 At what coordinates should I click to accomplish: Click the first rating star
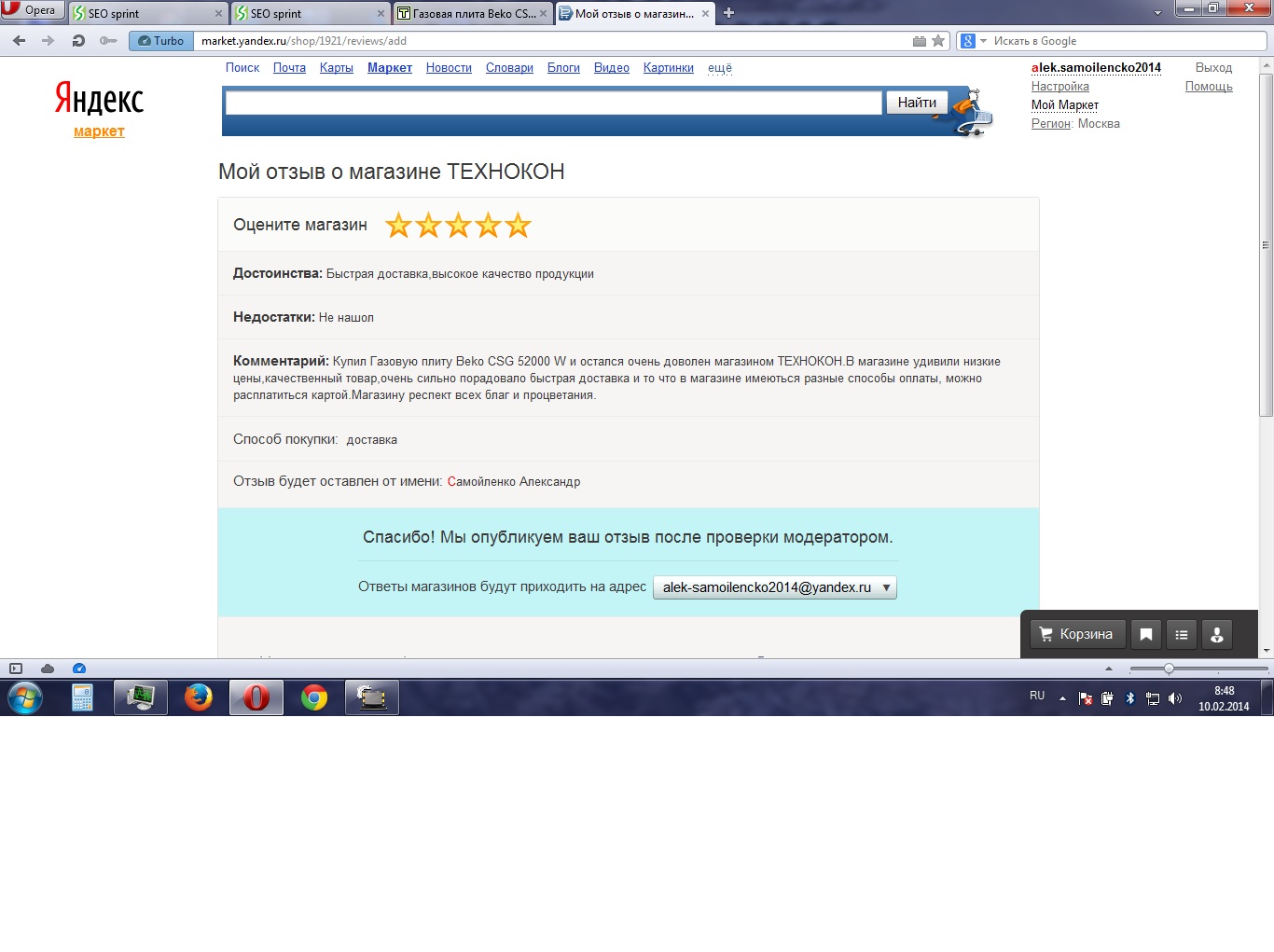pyautogui.click(x=398, y=225)
